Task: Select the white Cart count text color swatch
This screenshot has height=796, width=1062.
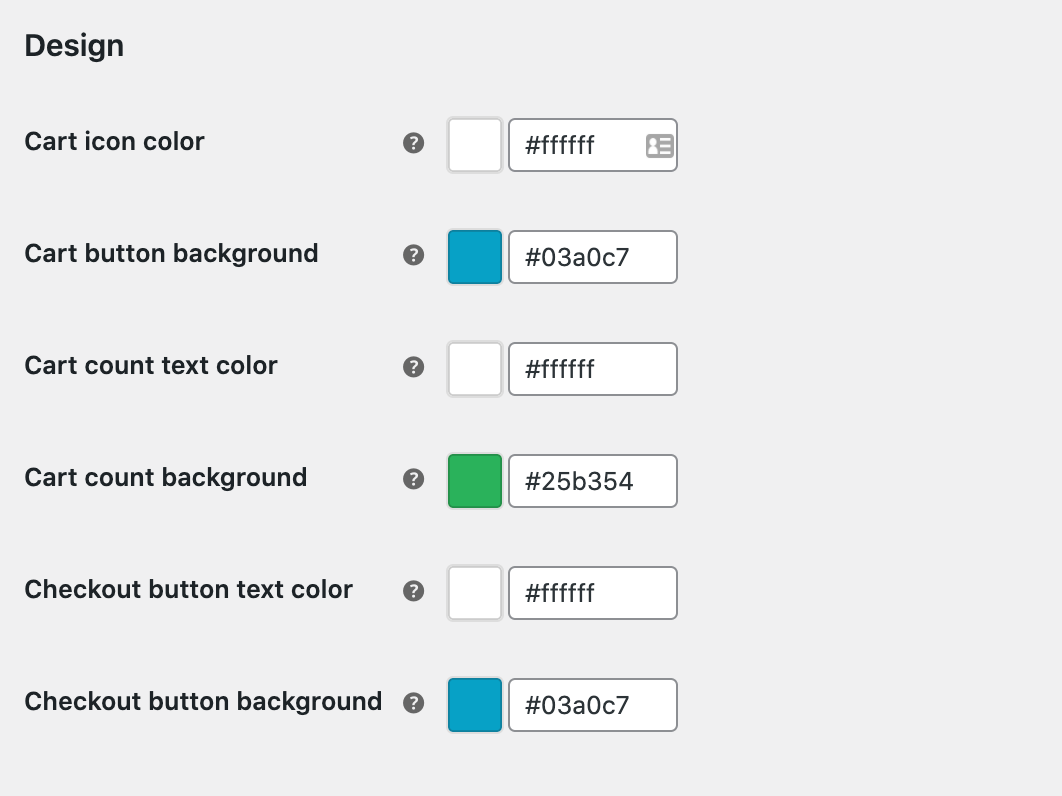Action: (474, 369)
